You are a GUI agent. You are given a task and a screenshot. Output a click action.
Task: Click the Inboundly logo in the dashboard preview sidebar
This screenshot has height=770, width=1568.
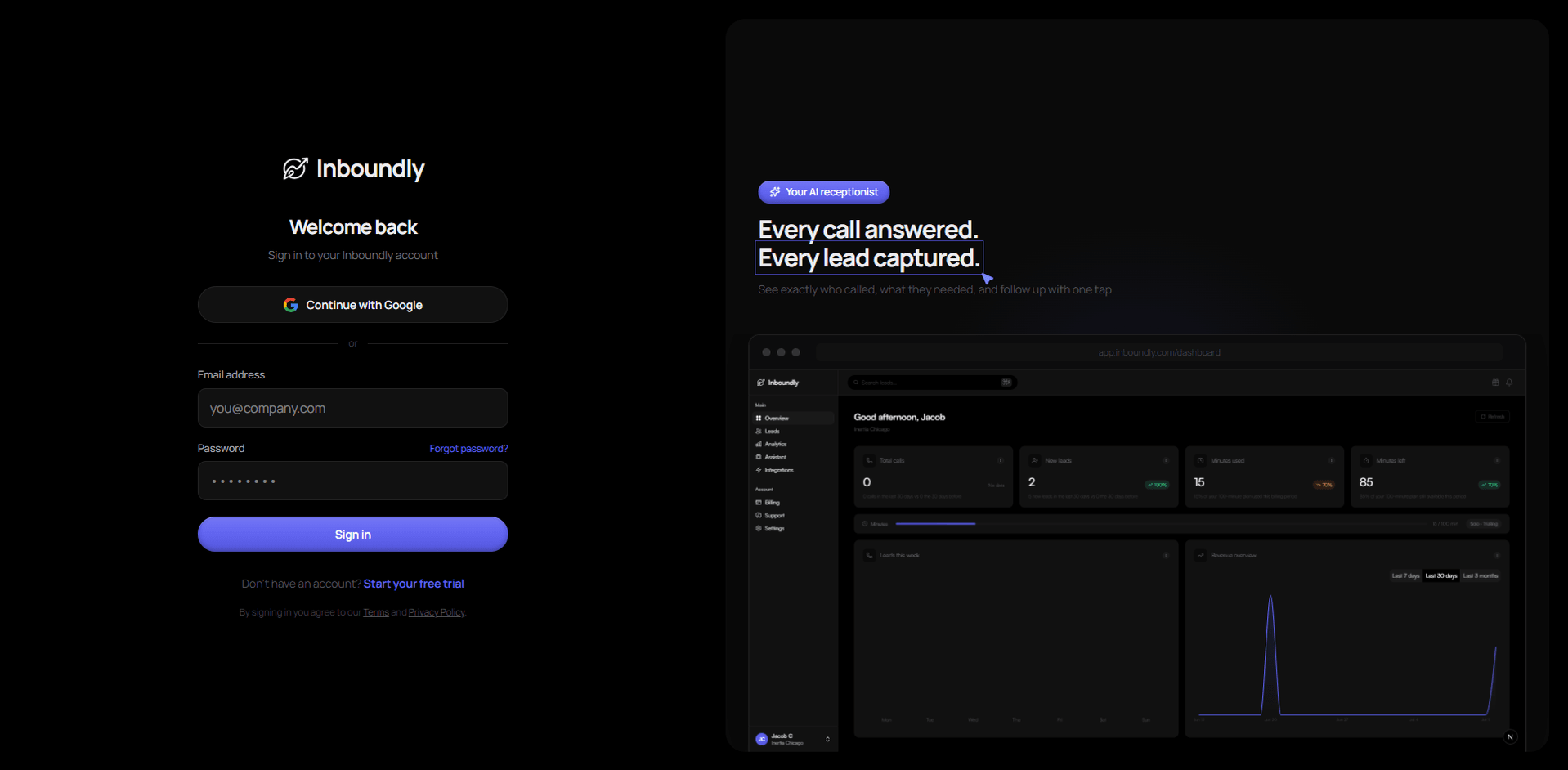778,383
